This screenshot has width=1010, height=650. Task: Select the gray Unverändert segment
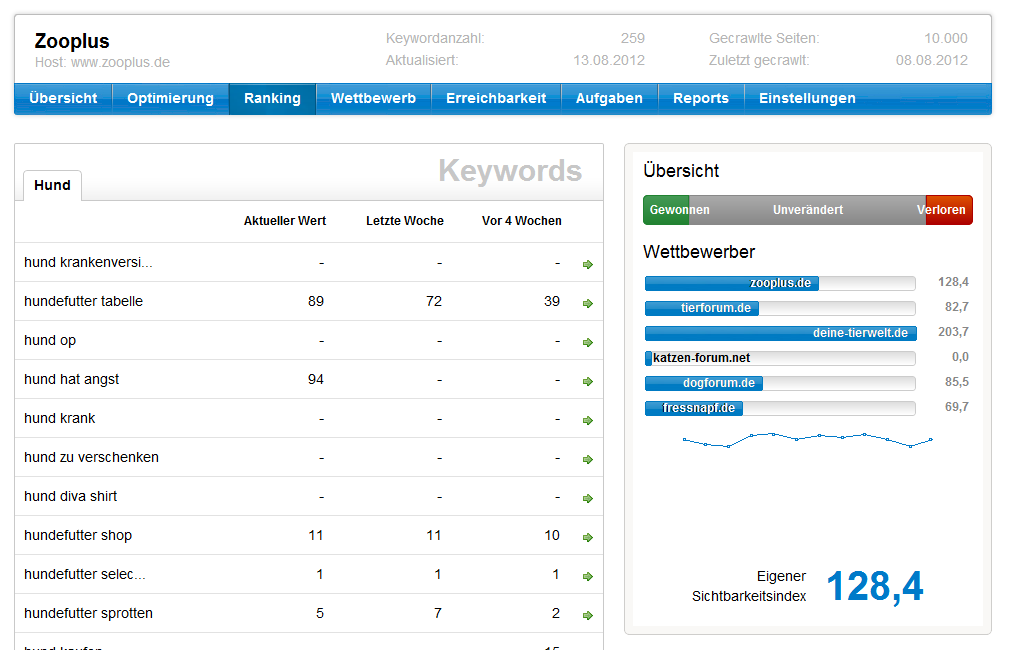tap(807, 210)
